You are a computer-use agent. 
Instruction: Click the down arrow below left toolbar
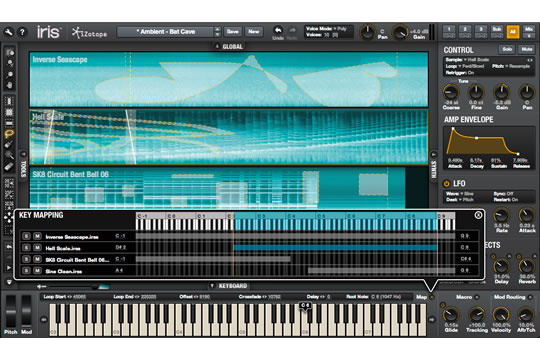[x=9, y=282]
